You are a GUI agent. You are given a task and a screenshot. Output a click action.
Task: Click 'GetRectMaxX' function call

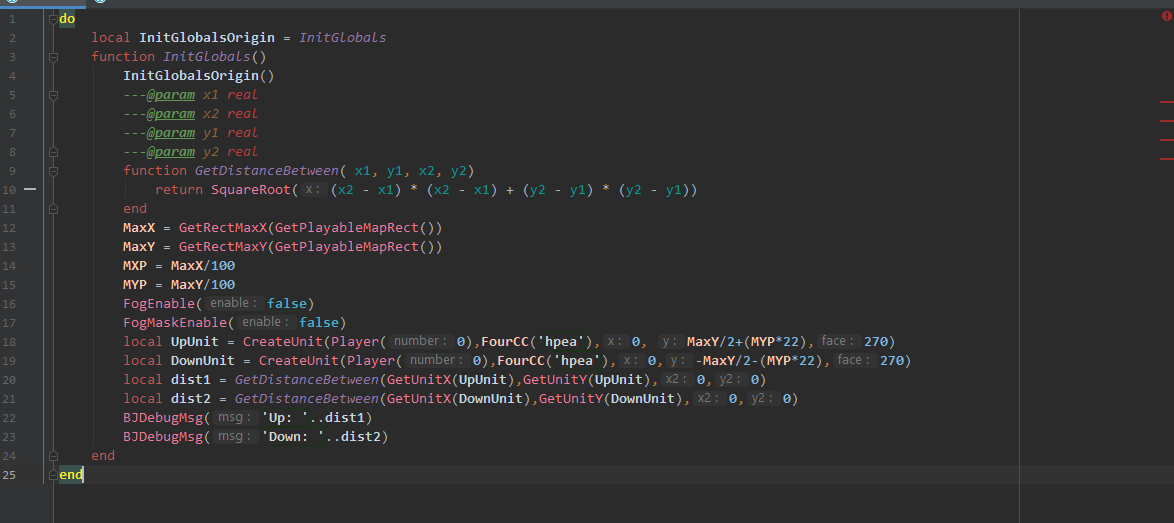[222, 227]
